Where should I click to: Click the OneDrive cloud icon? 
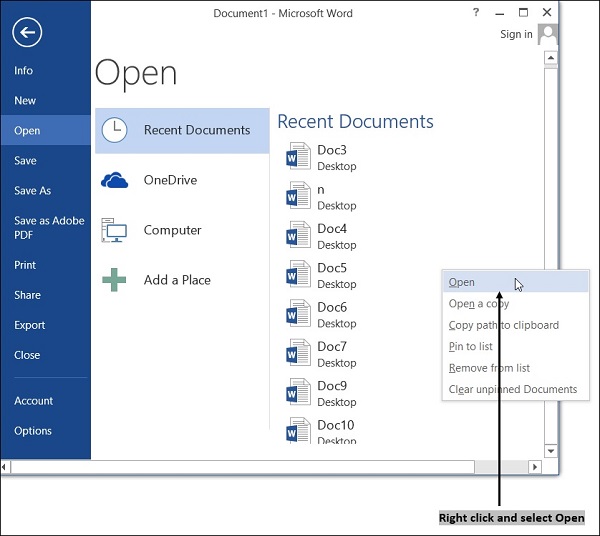tap(115, 180)
